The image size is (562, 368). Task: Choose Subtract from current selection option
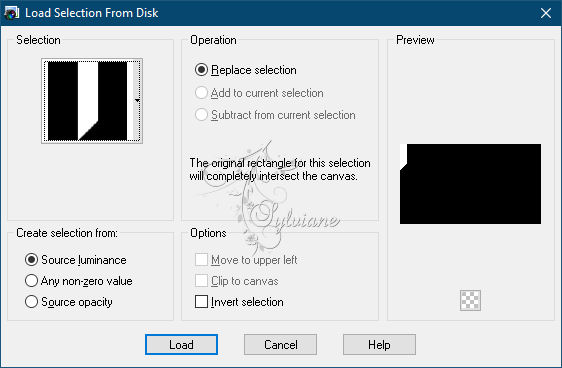tap(201, 115)
